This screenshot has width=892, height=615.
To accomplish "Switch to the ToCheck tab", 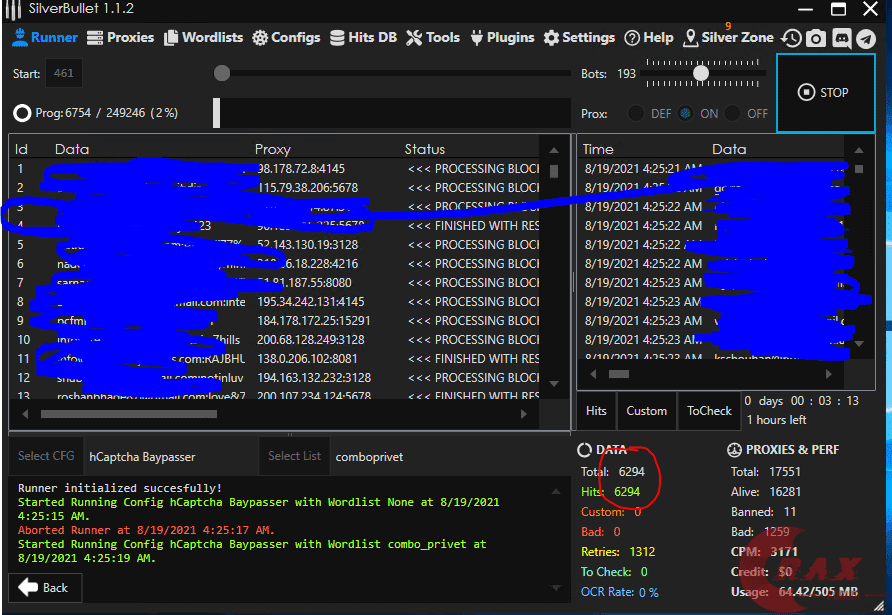I will click(x=709, y=411).
